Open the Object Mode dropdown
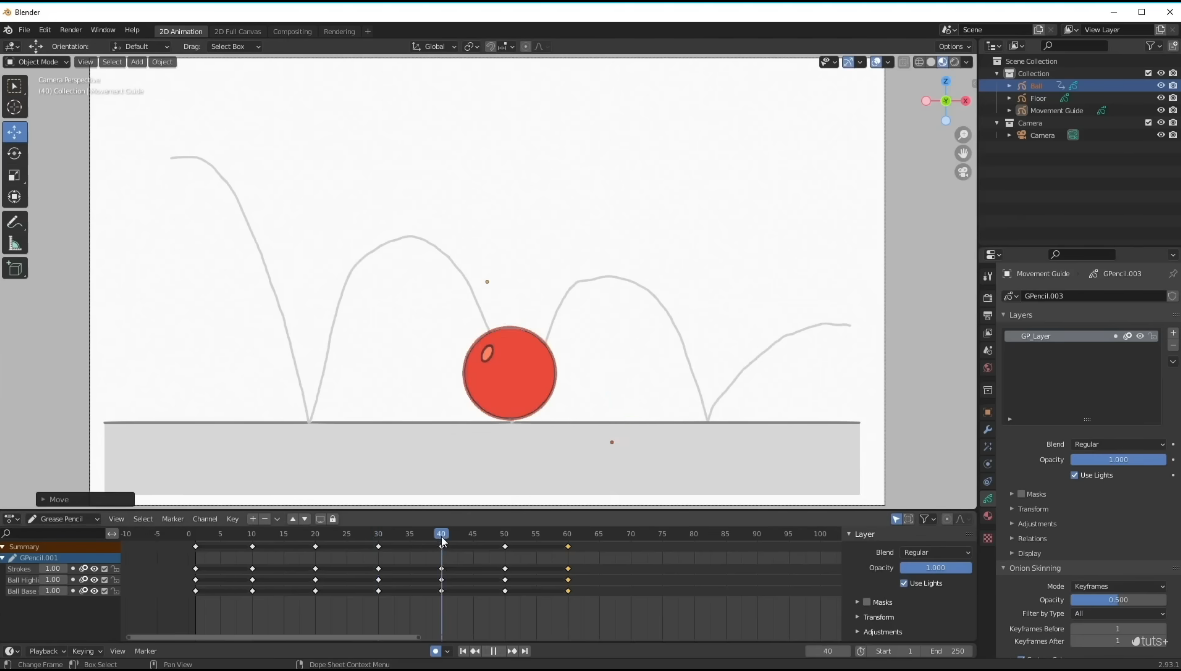 point(37,62)
